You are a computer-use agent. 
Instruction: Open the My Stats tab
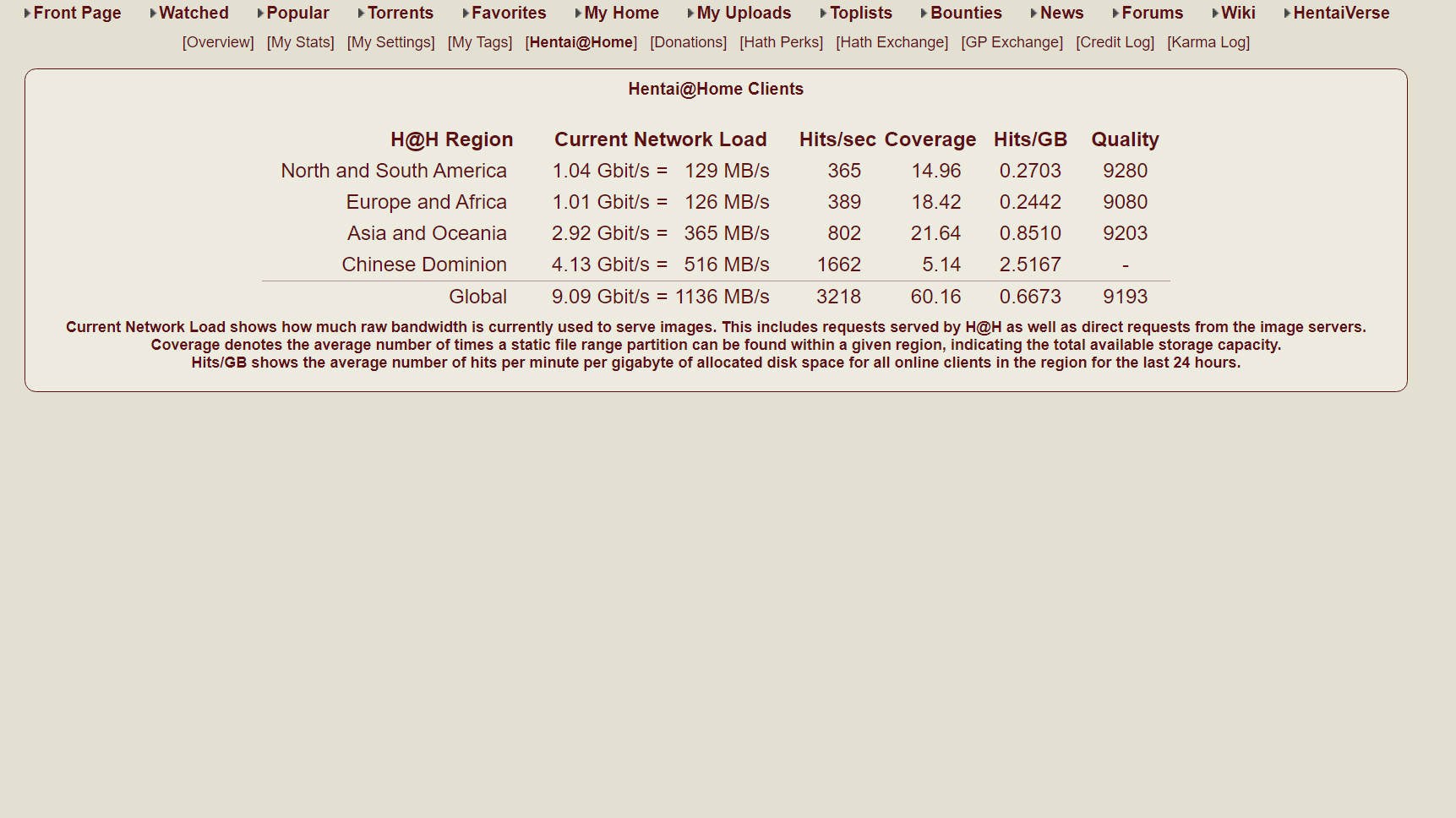point(301,42)
